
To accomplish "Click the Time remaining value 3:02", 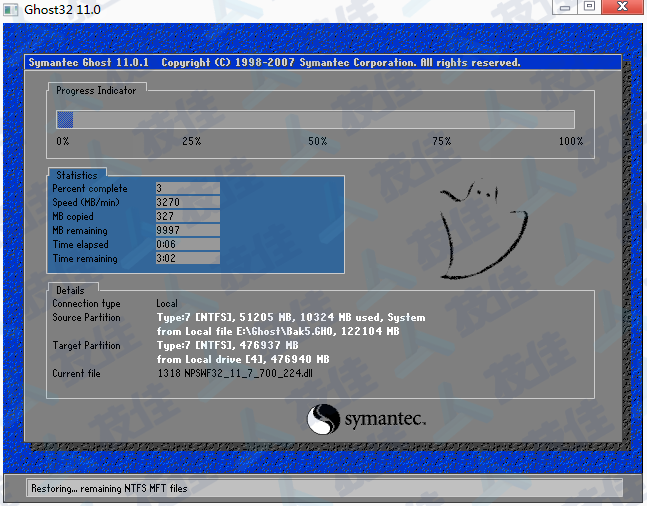I will pos(188,258).
